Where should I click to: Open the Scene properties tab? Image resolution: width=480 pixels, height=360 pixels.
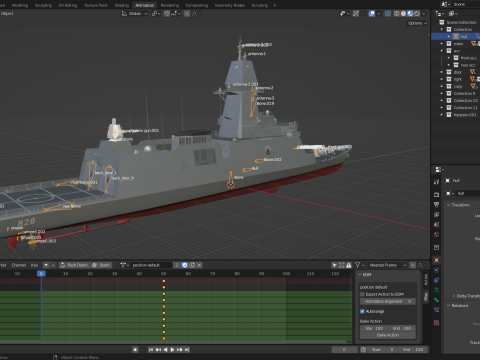pyautogui.click(x=436, y=224)
